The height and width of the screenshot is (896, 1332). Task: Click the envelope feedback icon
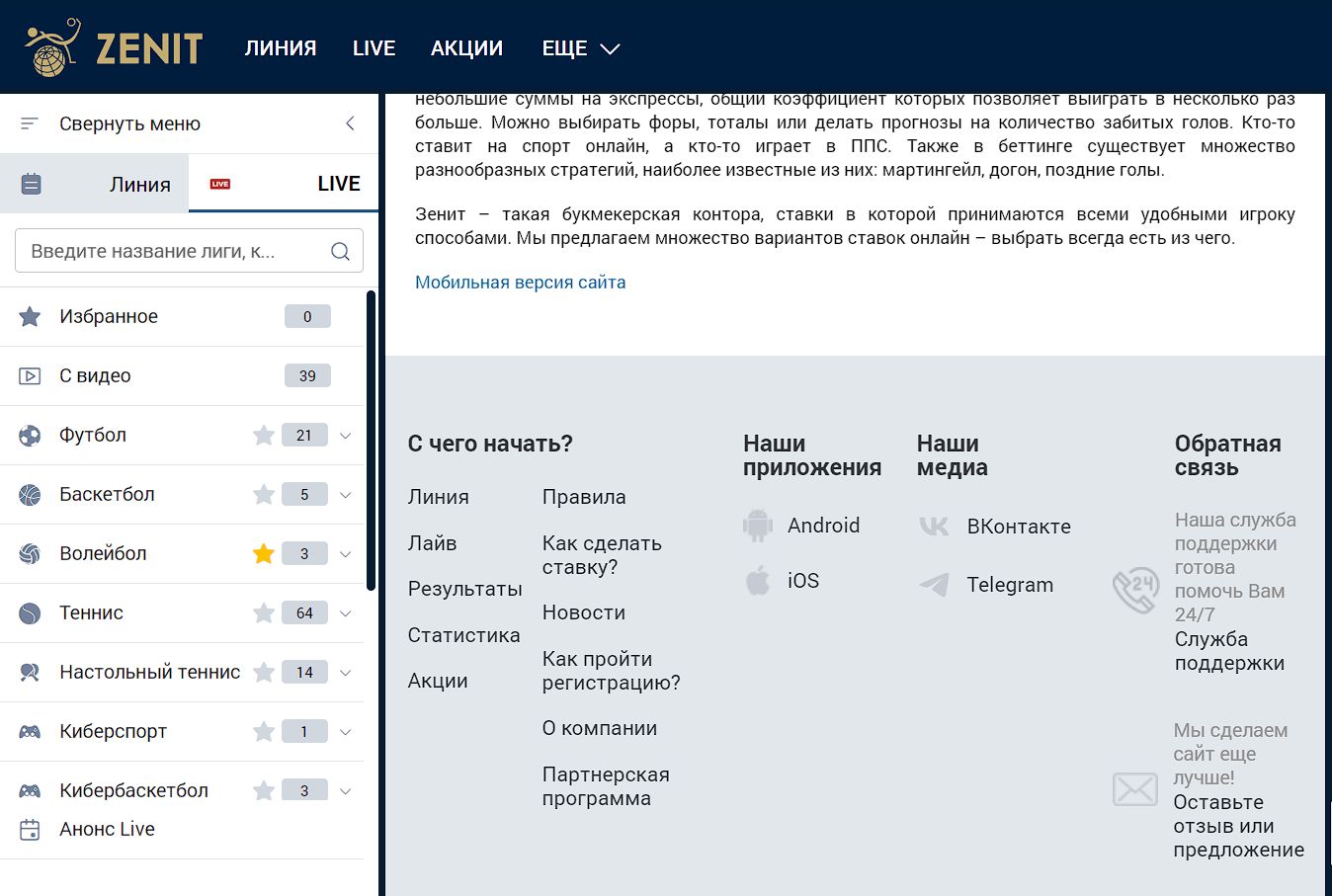click(x=1135, y=789)
